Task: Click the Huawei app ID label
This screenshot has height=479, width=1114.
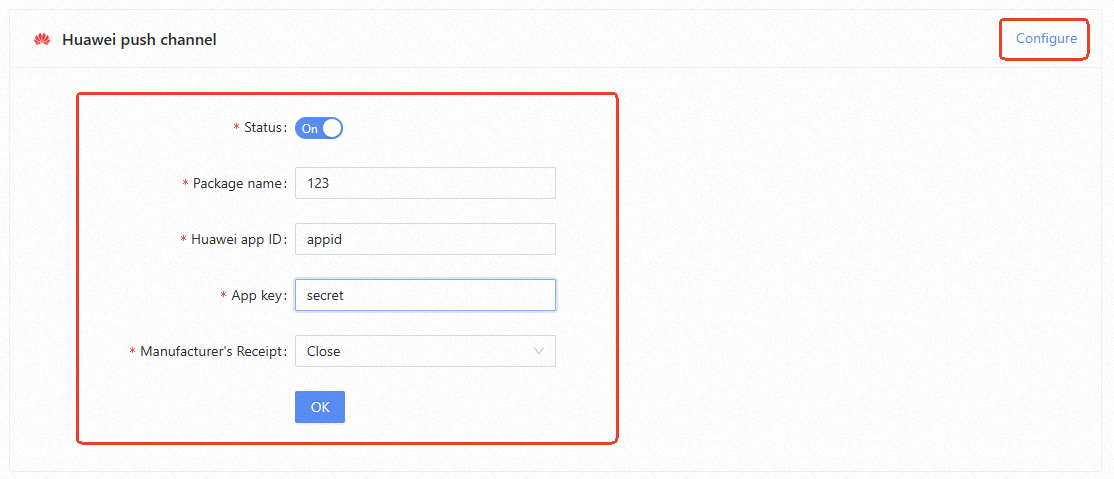Action: tap(237, 240)
